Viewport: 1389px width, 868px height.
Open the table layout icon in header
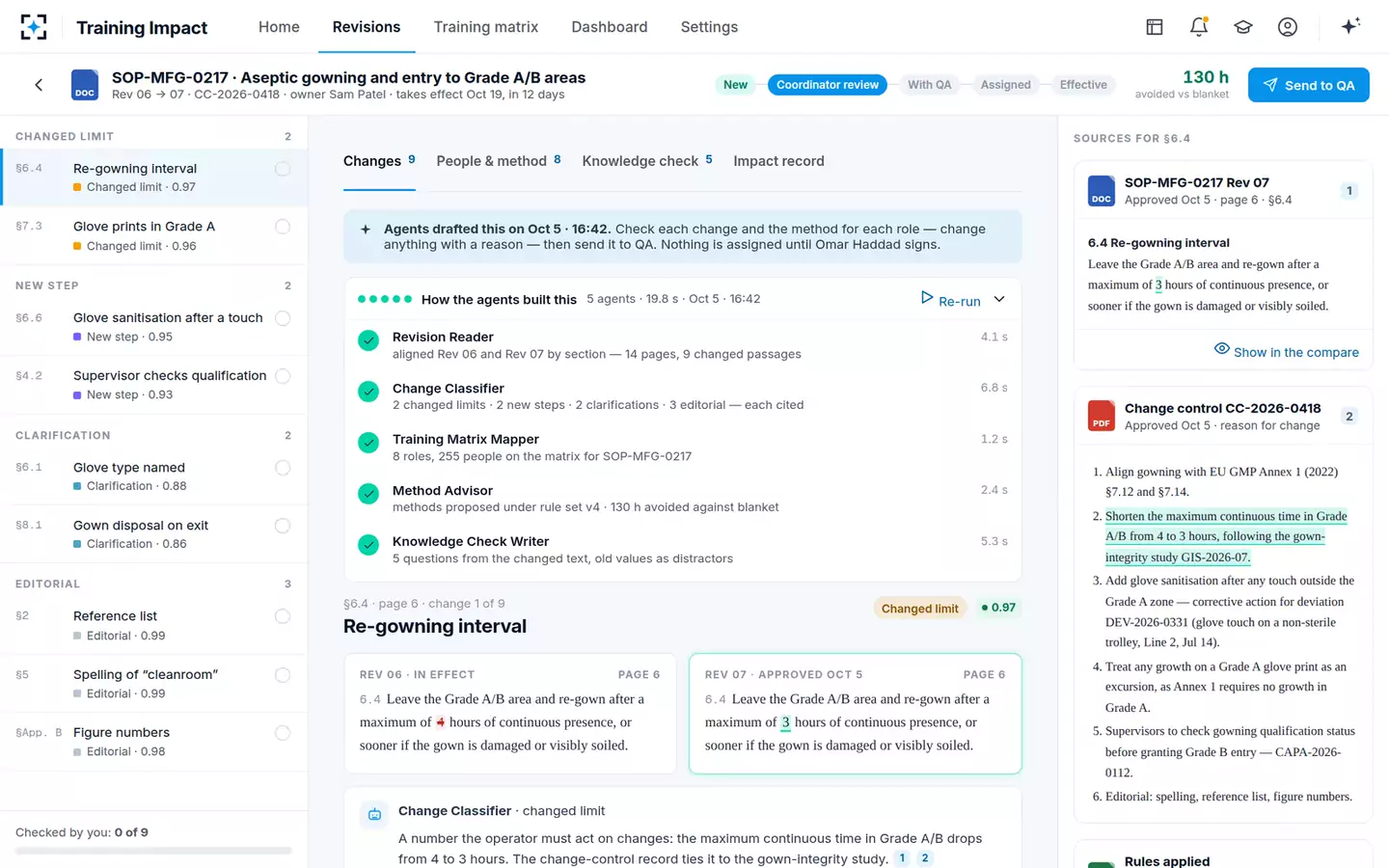[x=1155, y=27]
